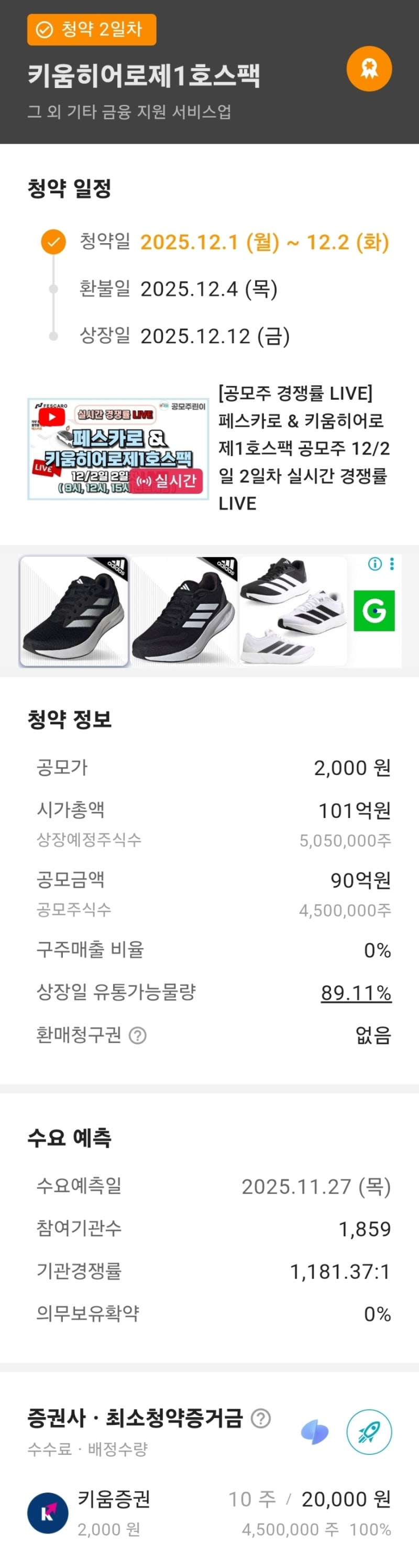The image size is (419, 1568).
Task: Tap the question mark beside 최소청약증거금
Action: tap(261, 1418)
